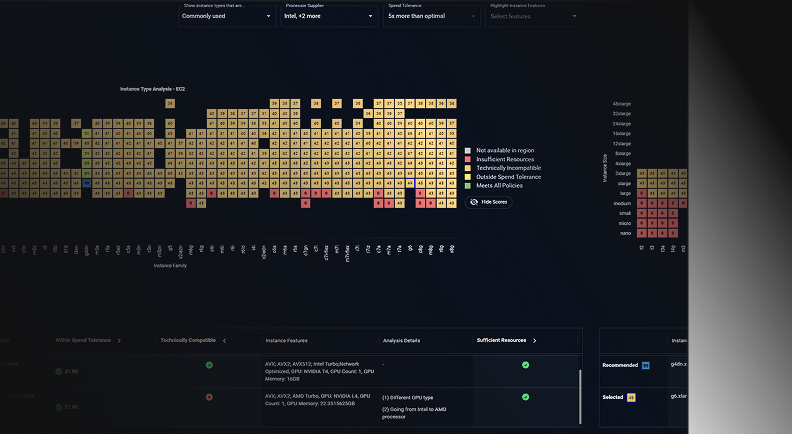792x434 pixels.
Task: Click the green check beside $1.88
Action: click(x=59, y=371)
